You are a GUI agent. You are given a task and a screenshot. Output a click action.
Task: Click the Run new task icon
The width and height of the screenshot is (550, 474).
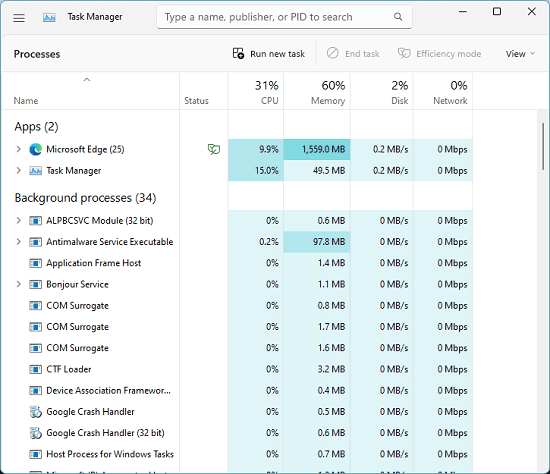click(239, 53)
